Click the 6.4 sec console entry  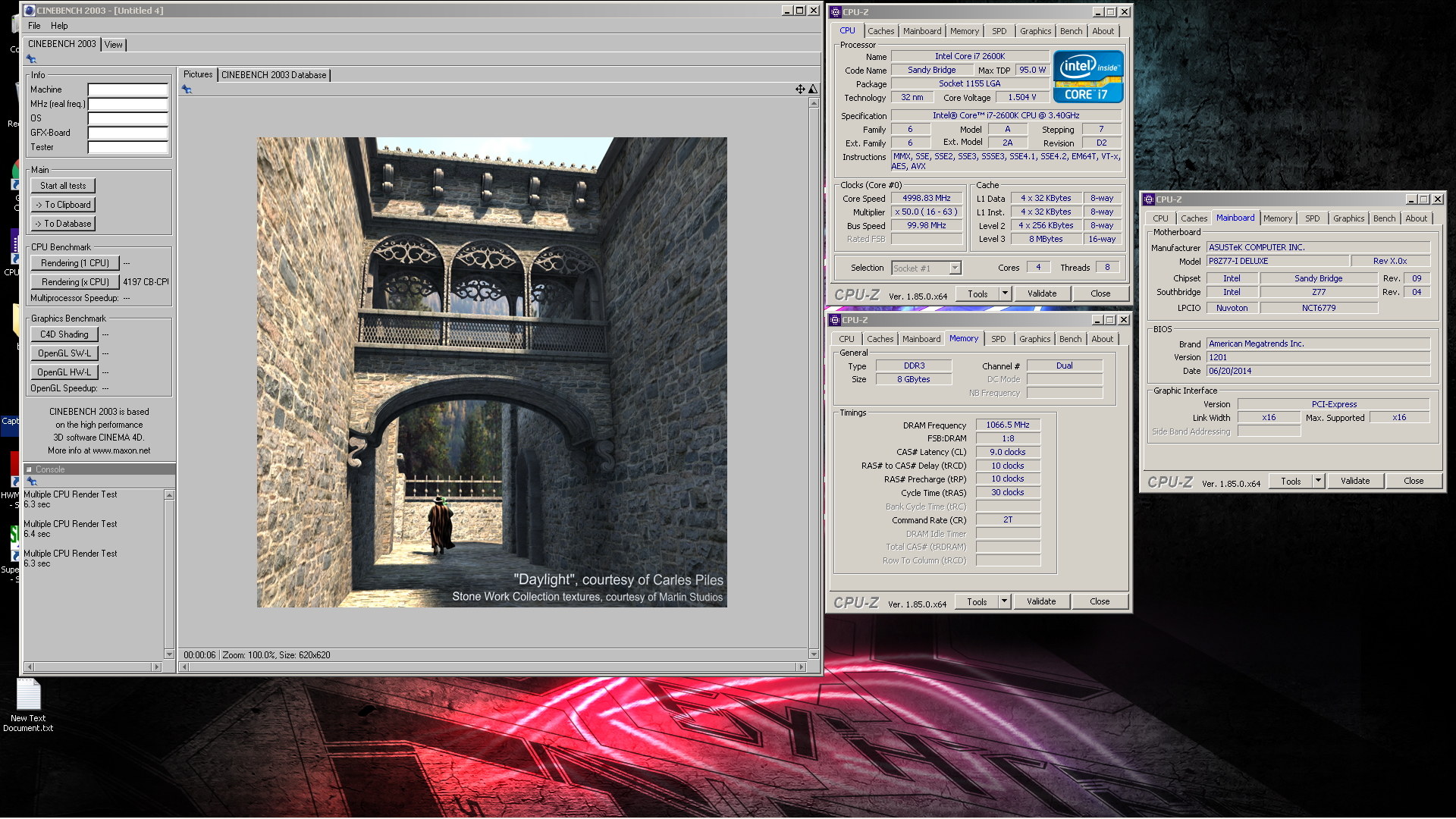click(37, 534)
